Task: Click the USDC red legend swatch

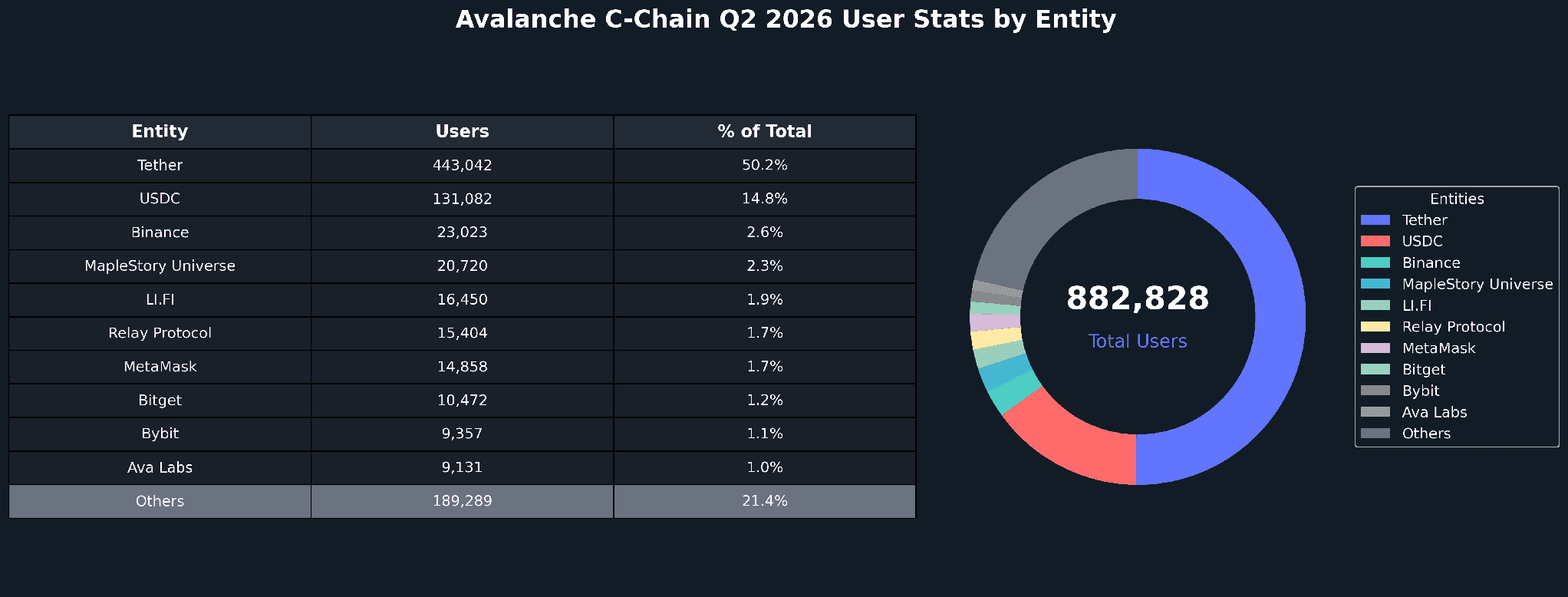Action: click(1375, 242)
